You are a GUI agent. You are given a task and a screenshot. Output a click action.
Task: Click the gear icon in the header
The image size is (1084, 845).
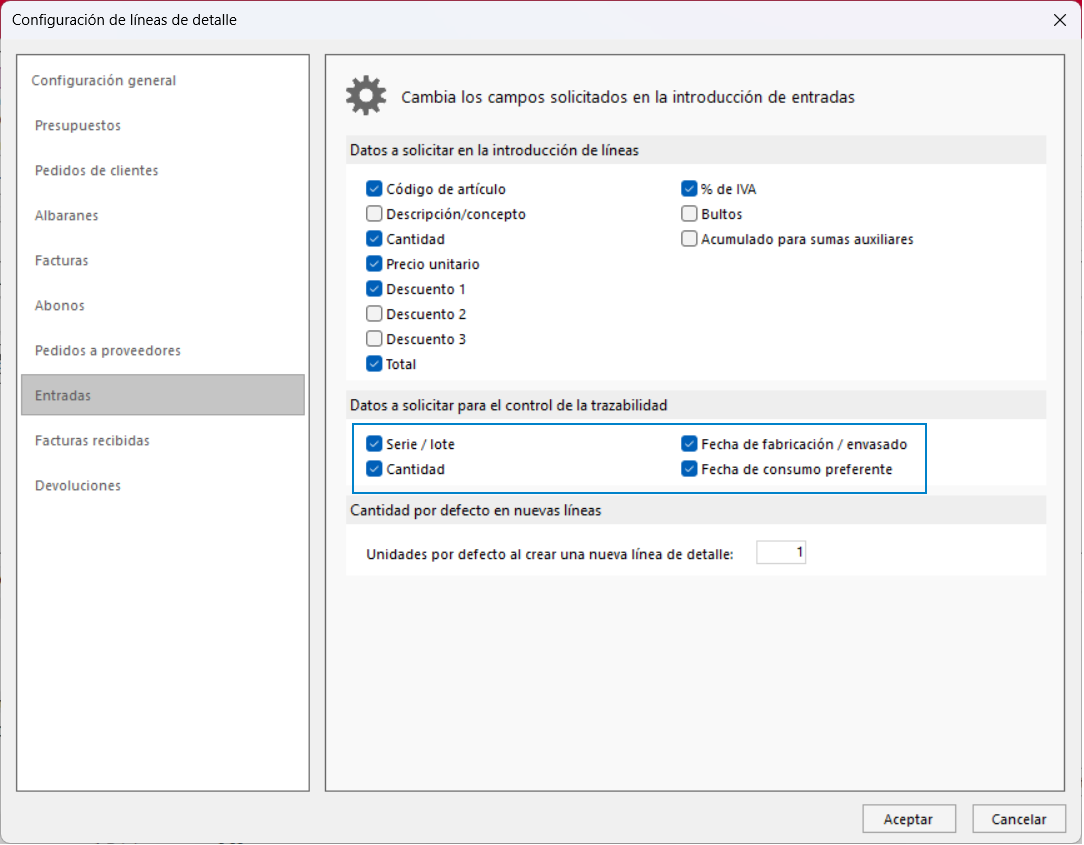366,95
